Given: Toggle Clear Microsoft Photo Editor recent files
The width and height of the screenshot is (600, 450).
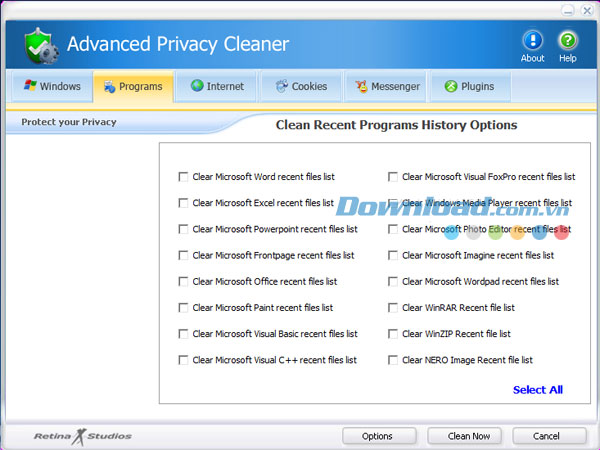Looking at the screenshot, I should pos(393,229).
